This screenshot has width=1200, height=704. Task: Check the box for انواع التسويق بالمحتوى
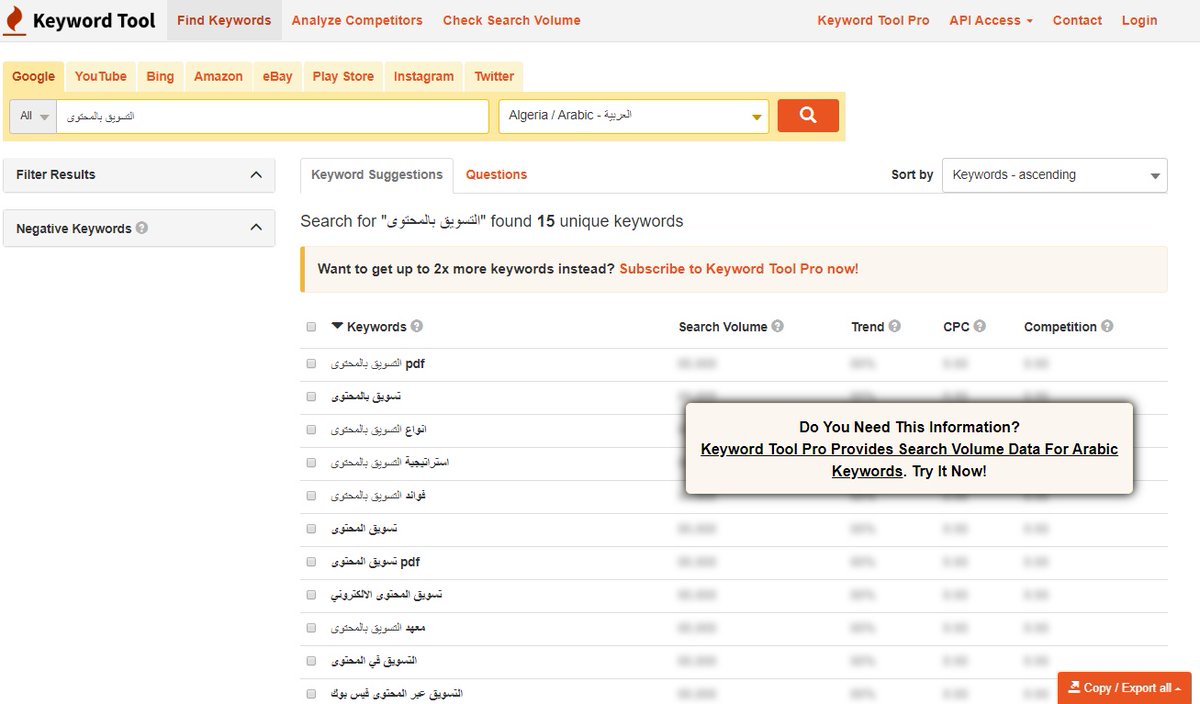click(x=311, y=430)
